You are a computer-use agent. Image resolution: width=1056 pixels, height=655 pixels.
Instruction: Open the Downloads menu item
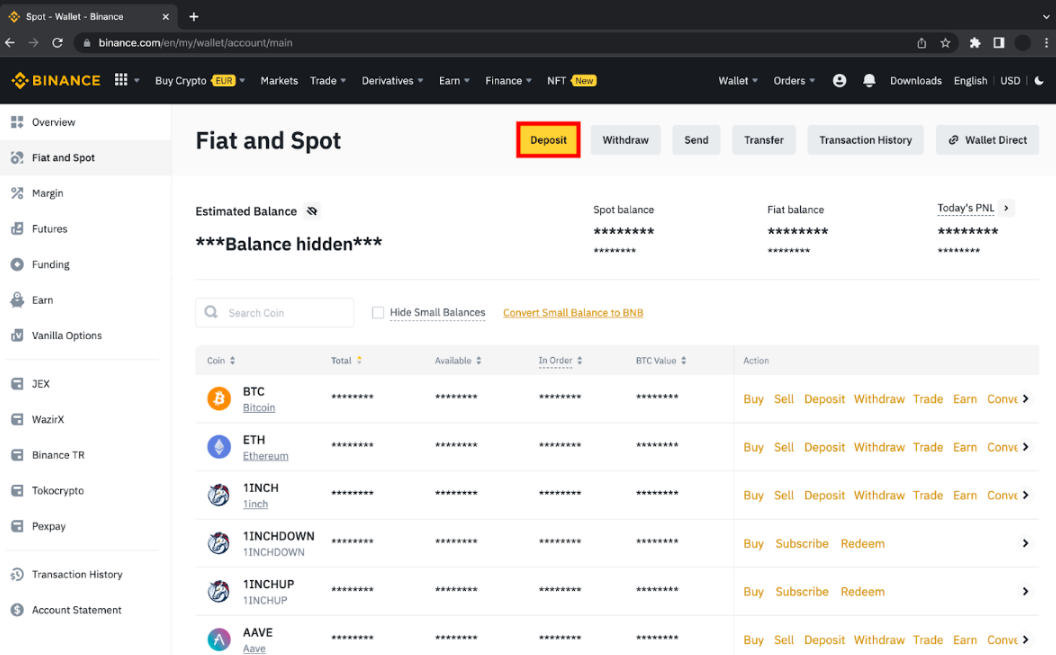point(916,81)
